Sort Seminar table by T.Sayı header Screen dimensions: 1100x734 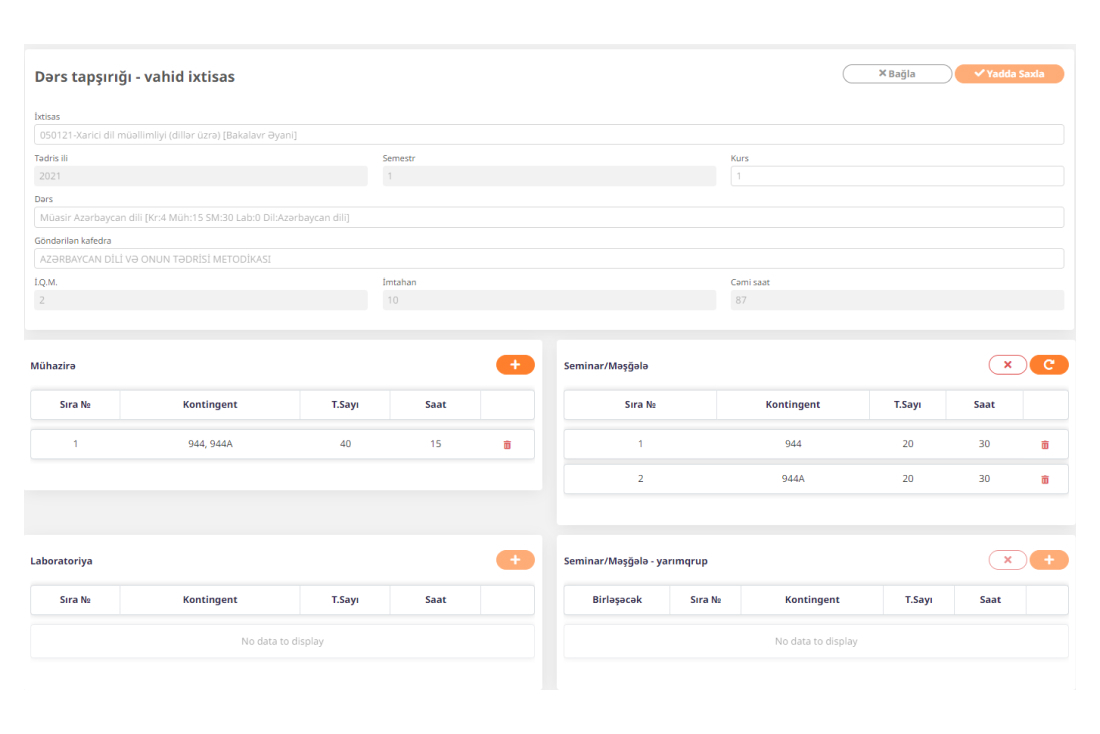coord(908,405)
